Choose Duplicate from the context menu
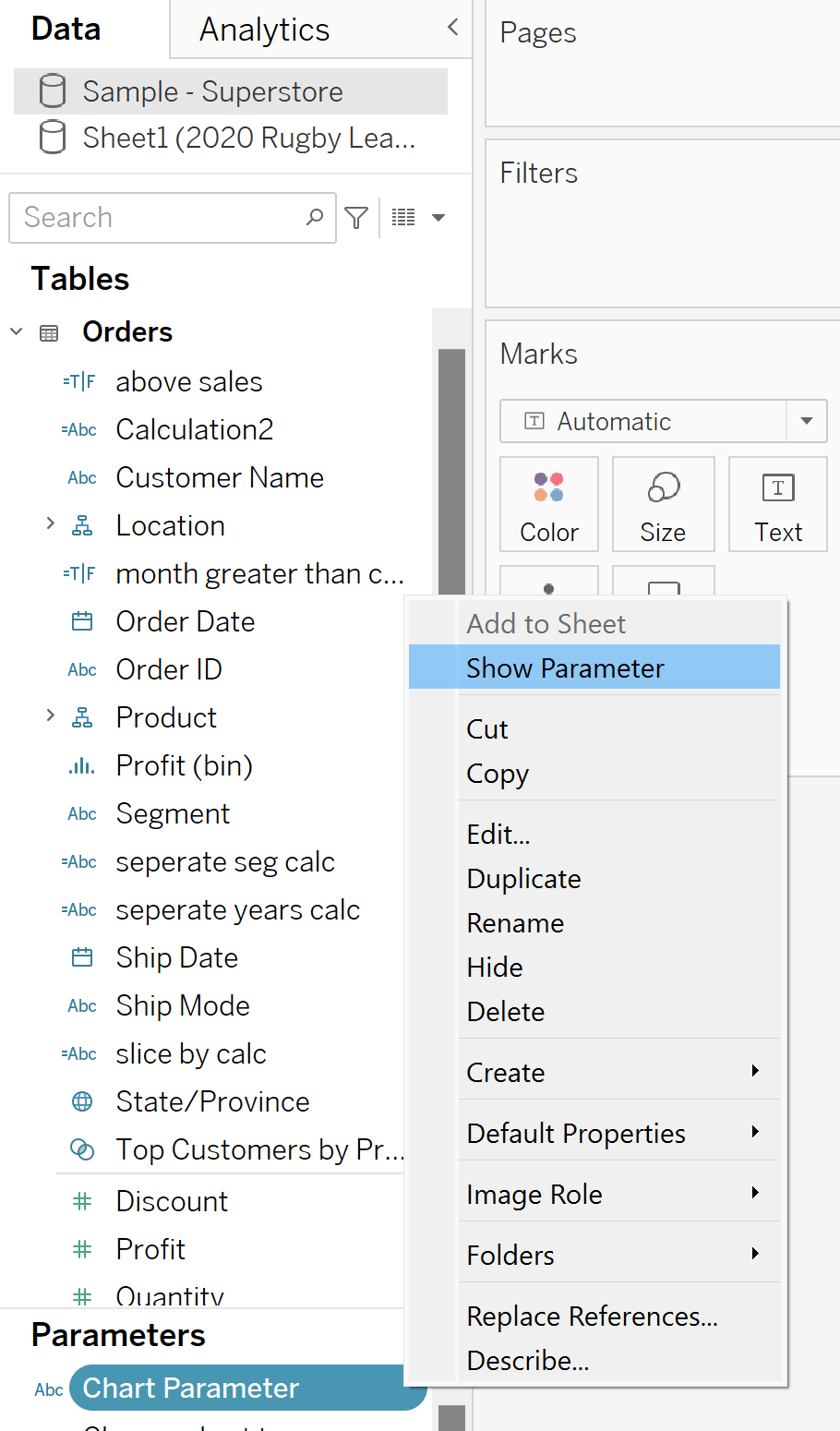The image size is (840, 1431). pos(523,878)
